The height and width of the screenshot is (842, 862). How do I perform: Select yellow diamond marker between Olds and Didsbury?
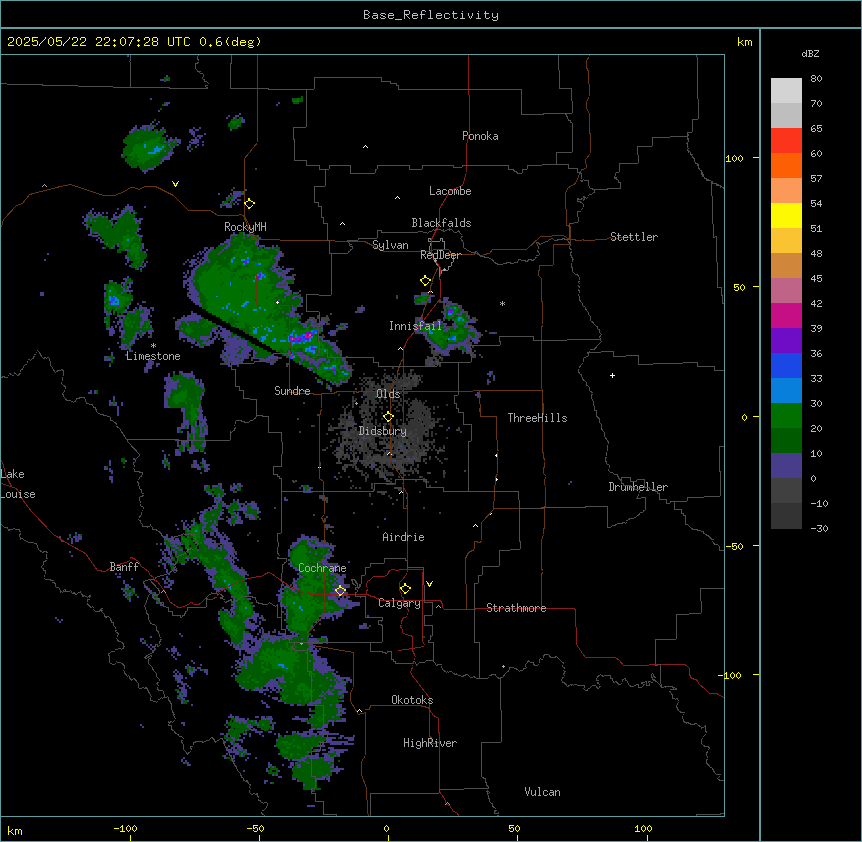[x=388, y=417]
